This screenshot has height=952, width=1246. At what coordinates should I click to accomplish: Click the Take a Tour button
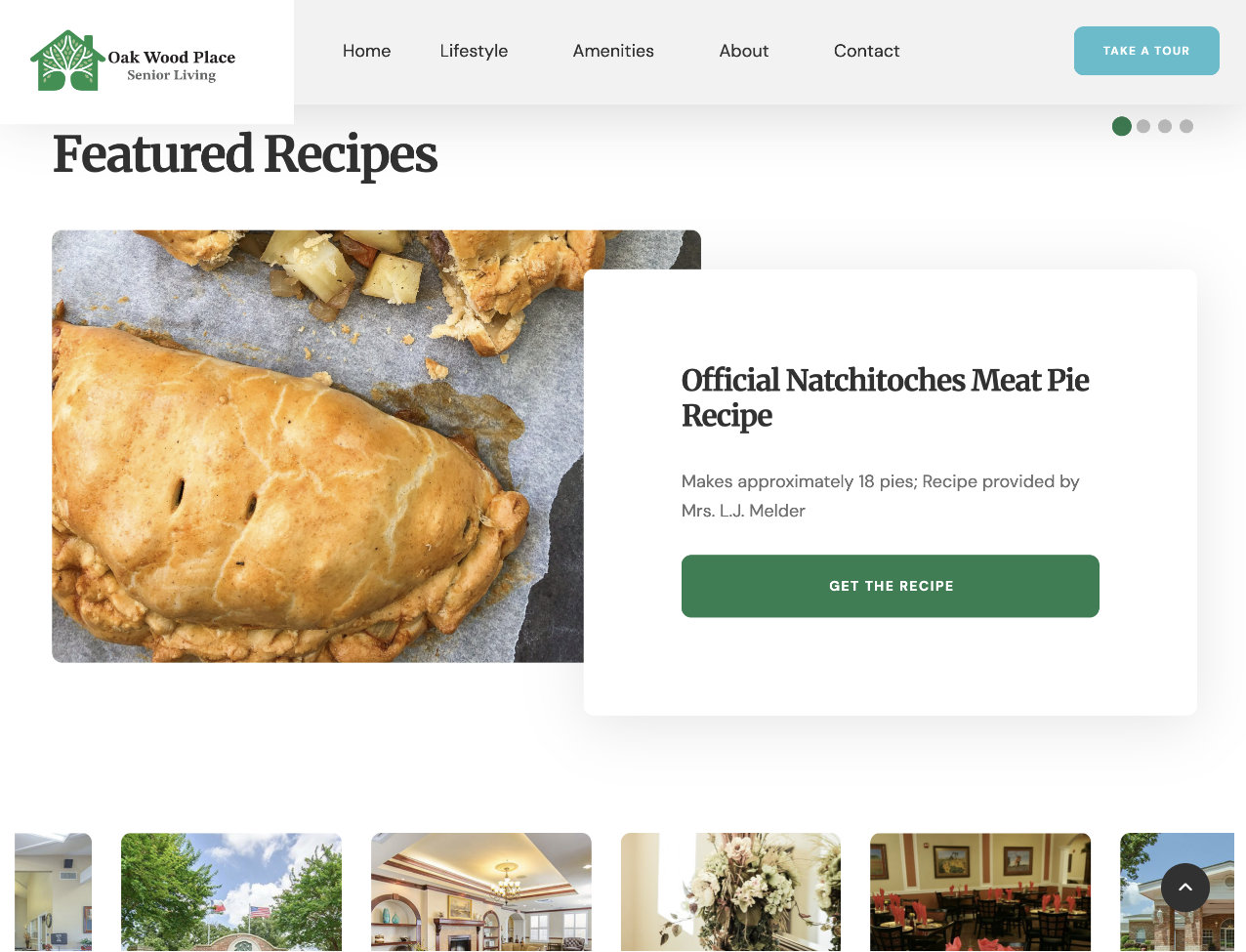(x=1146, y=51)
